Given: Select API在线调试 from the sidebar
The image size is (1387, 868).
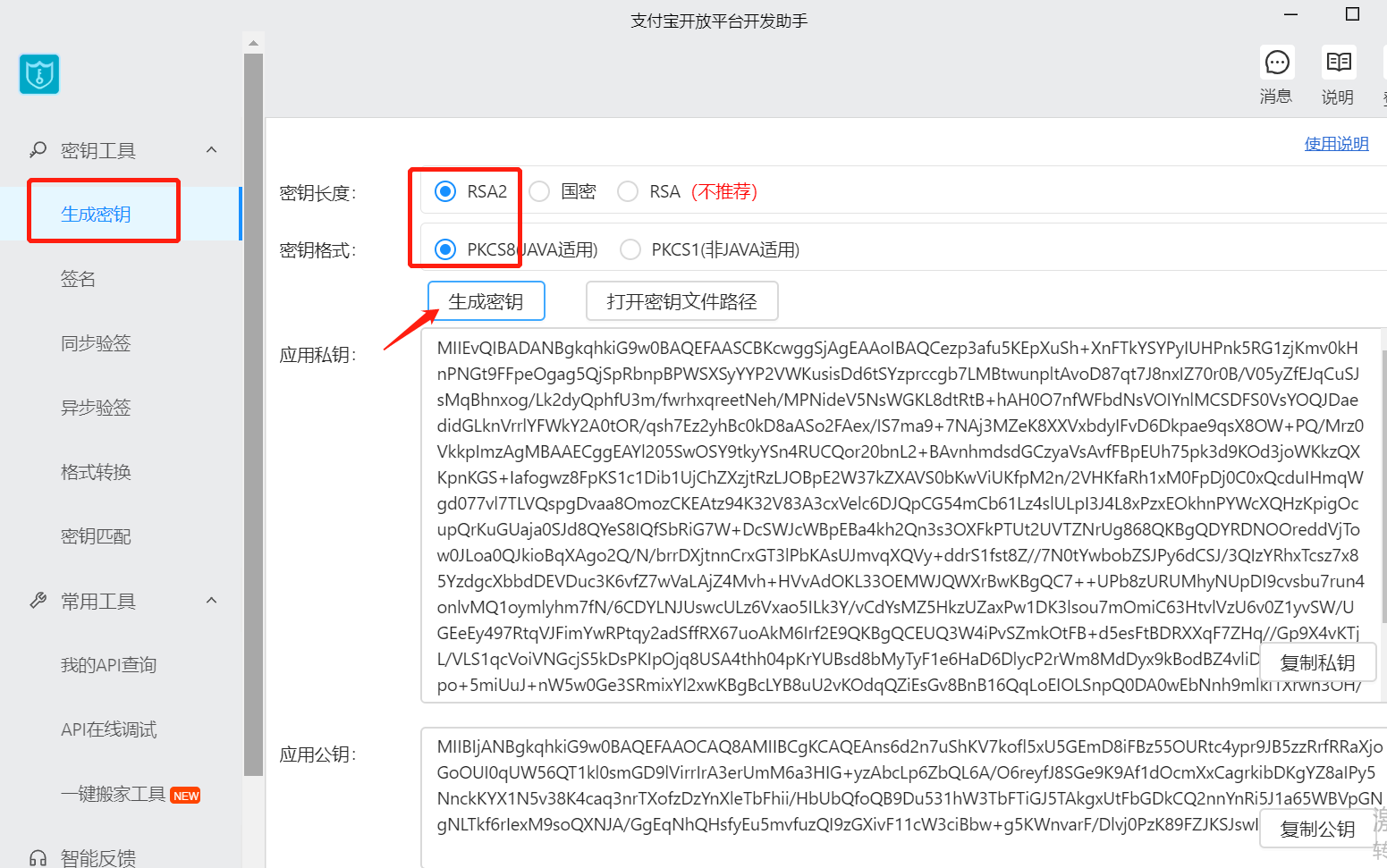Looking at the screenshot, I should [107, 729].
